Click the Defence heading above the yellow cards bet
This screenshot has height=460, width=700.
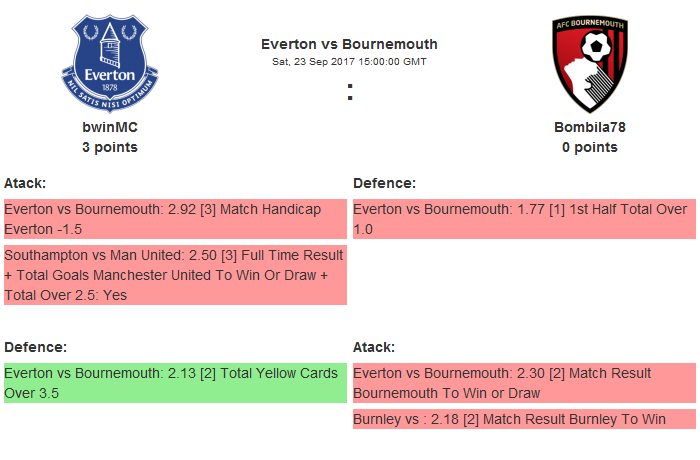(35, 347)
